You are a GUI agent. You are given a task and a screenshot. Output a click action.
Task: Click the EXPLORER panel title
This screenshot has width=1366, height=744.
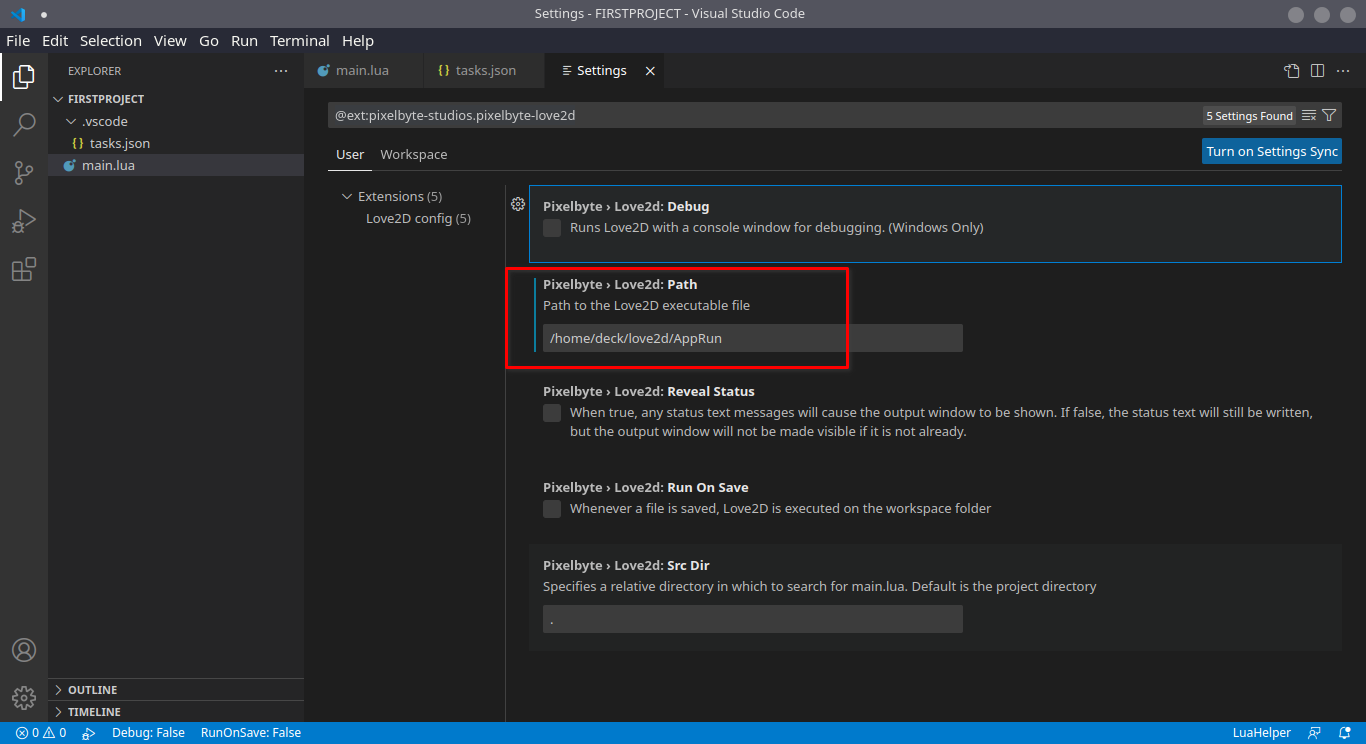click(x=95, y=71)
